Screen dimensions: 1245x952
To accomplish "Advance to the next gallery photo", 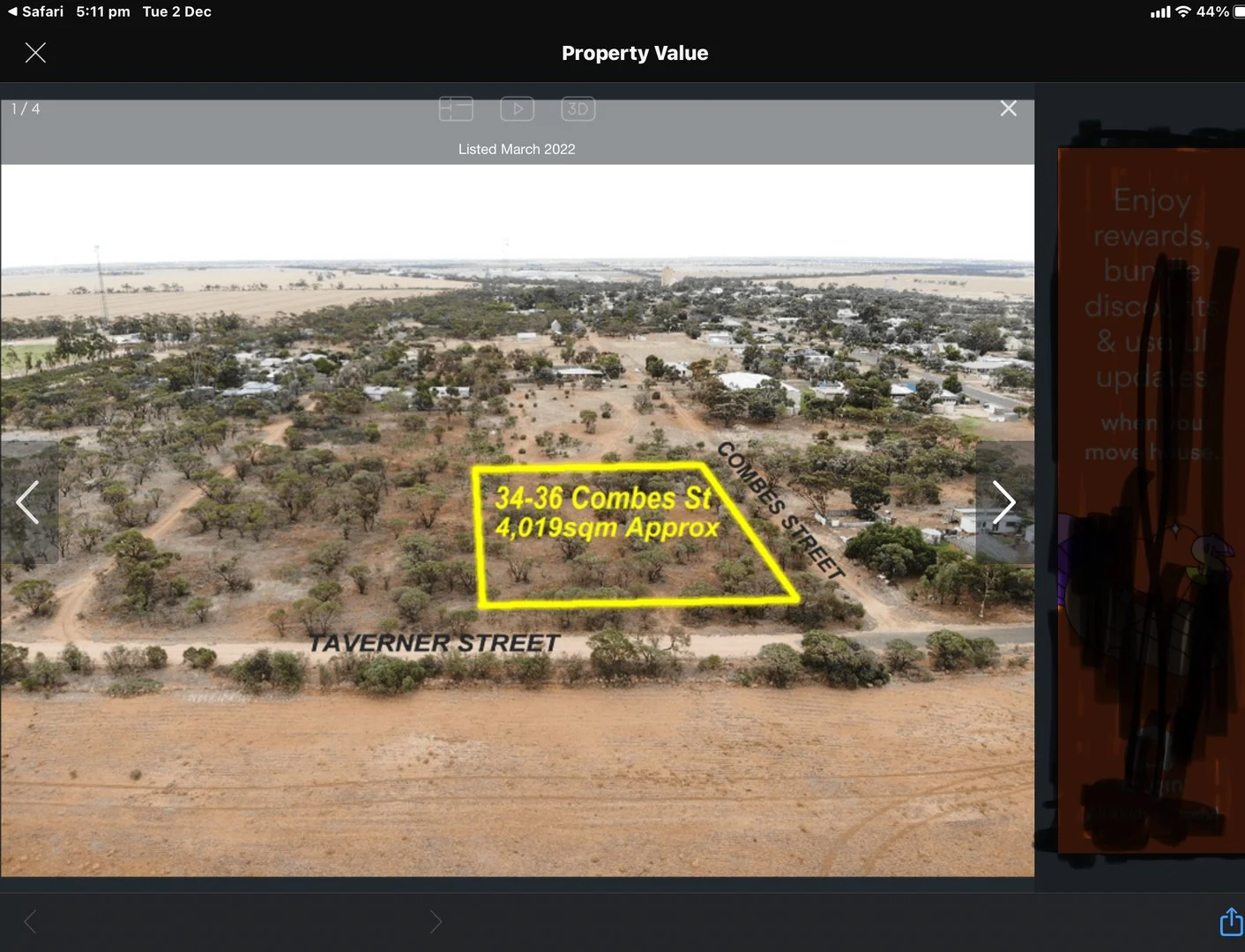I will point(1004,502).
